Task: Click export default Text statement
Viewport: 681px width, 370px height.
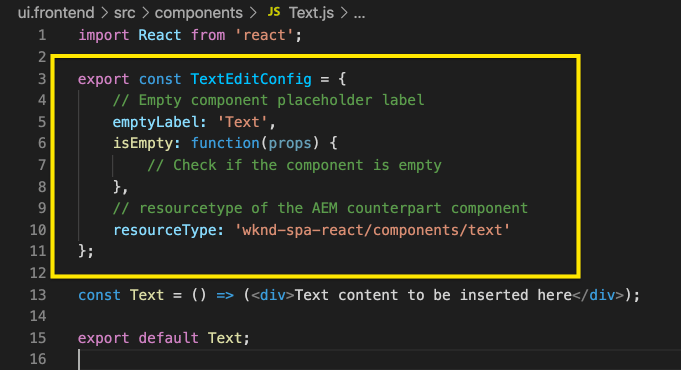Action: click(164, 338)
